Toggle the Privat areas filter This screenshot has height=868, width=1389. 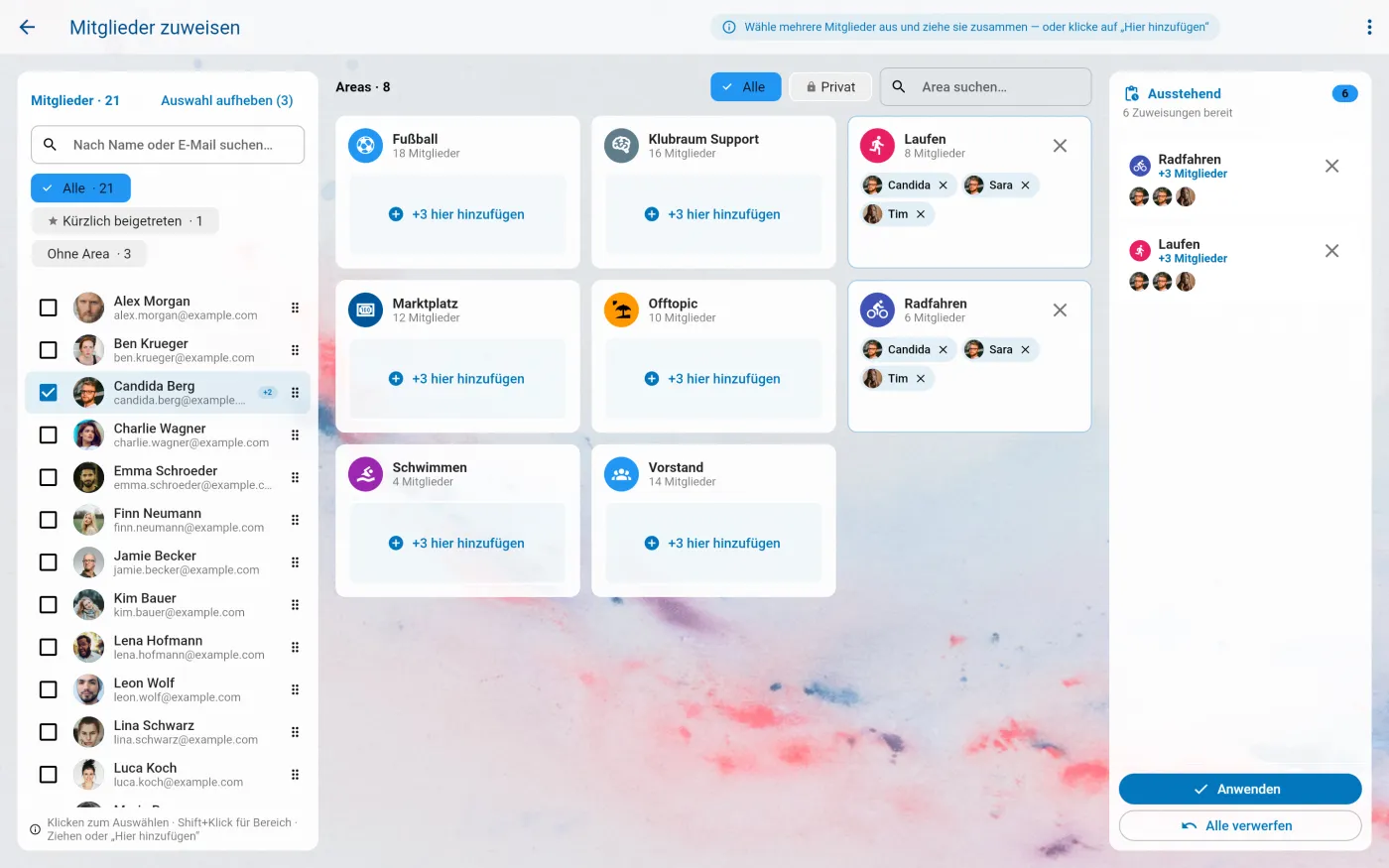point(830,87)
